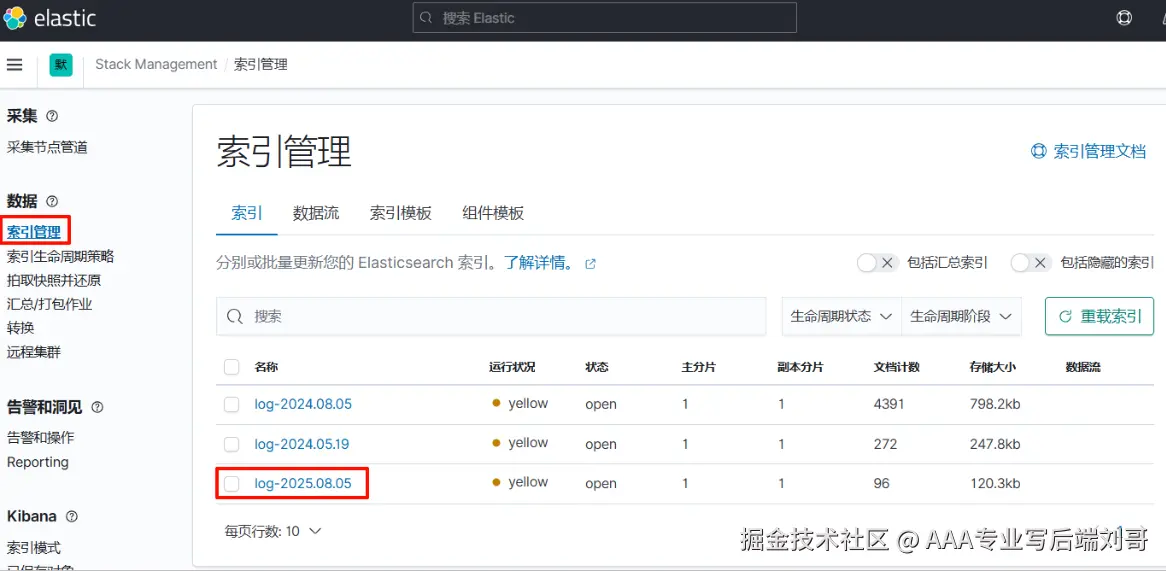Click storage size 798.2kb
This screenshot has height=571, width=1166.
[995, 404]
